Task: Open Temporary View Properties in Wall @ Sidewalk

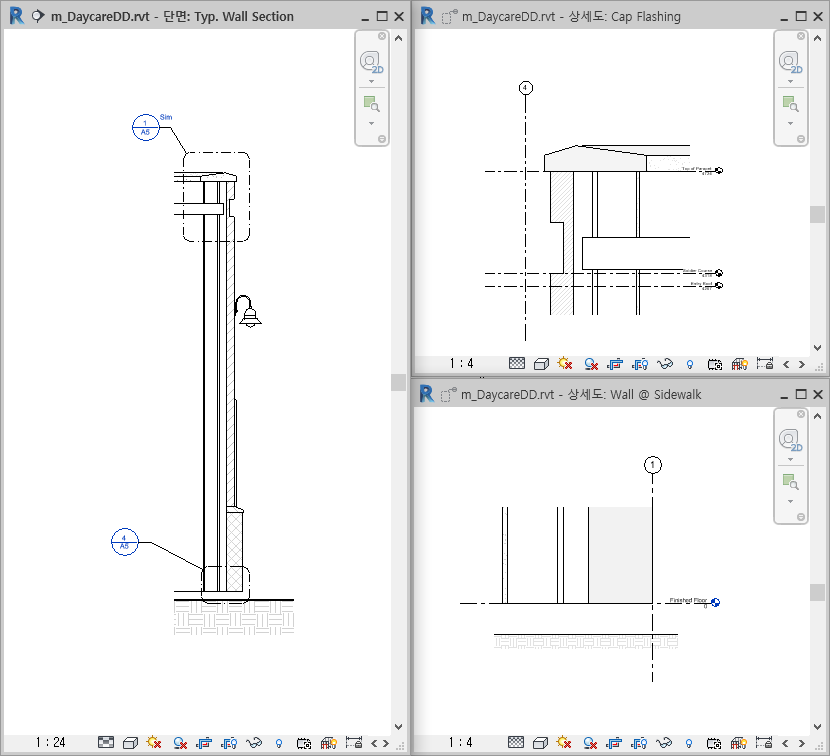Action: (714, 743)
